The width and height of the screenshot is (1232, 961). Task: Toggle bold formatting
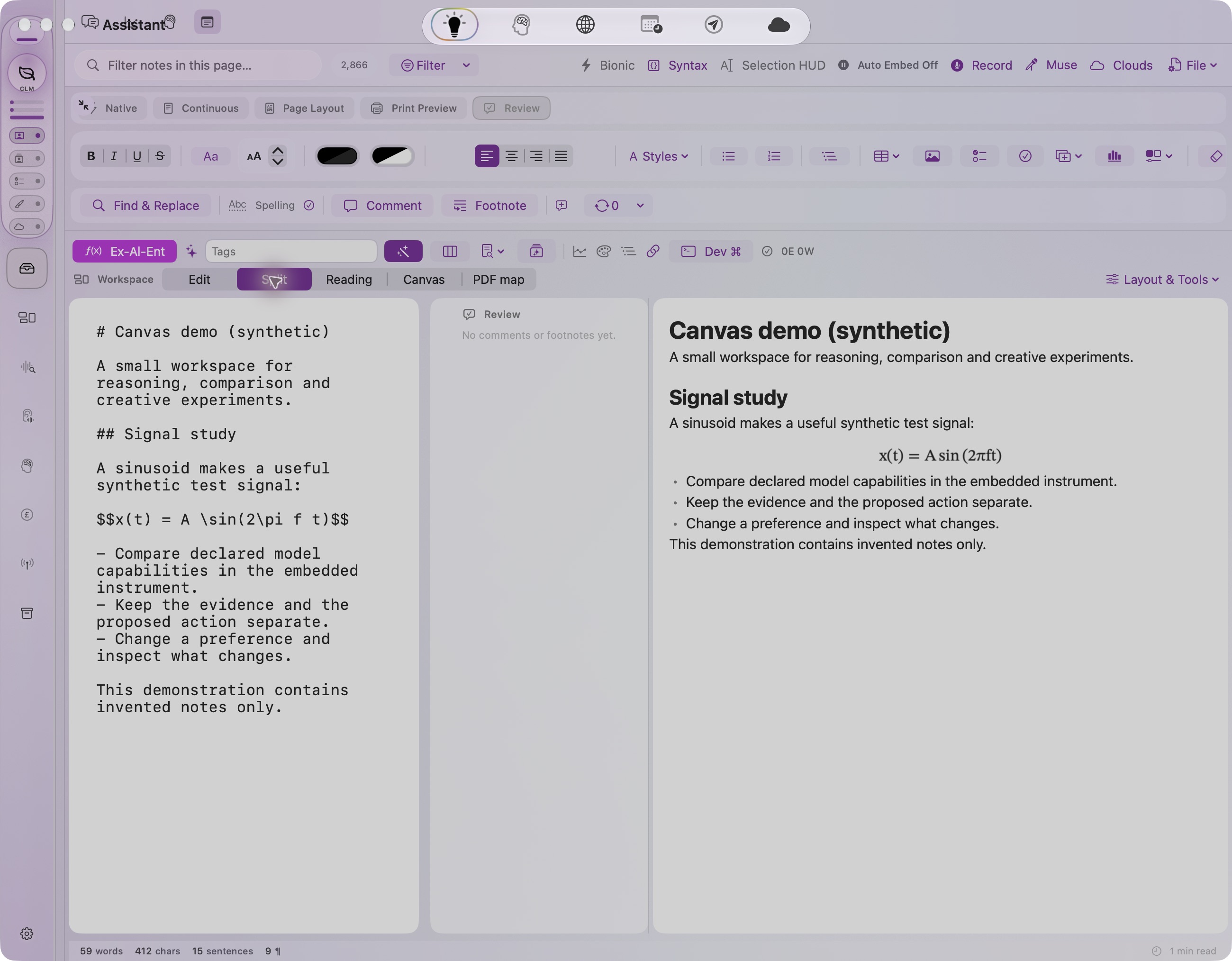pos(91,156)
